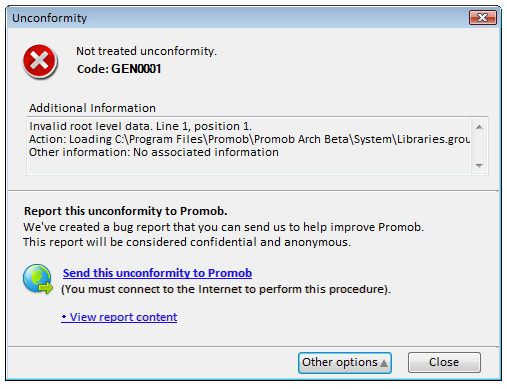Click scroll up arrow in Additional Information
This screenshot has width=507, height=389.
479,127
